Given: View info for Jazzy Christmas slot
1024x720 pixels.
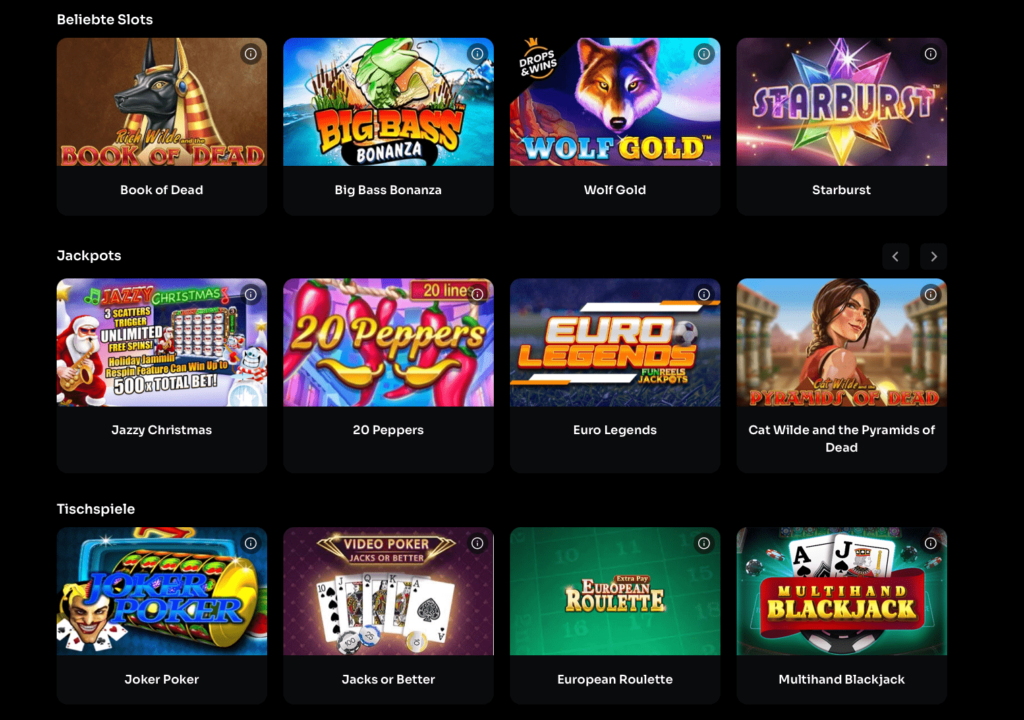Looking at the screenshot, I should tap(251, 295).
